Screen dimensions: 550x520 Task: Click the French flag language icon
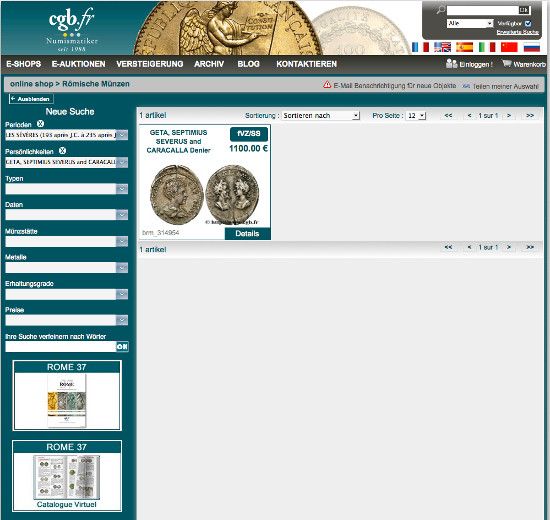420,47
